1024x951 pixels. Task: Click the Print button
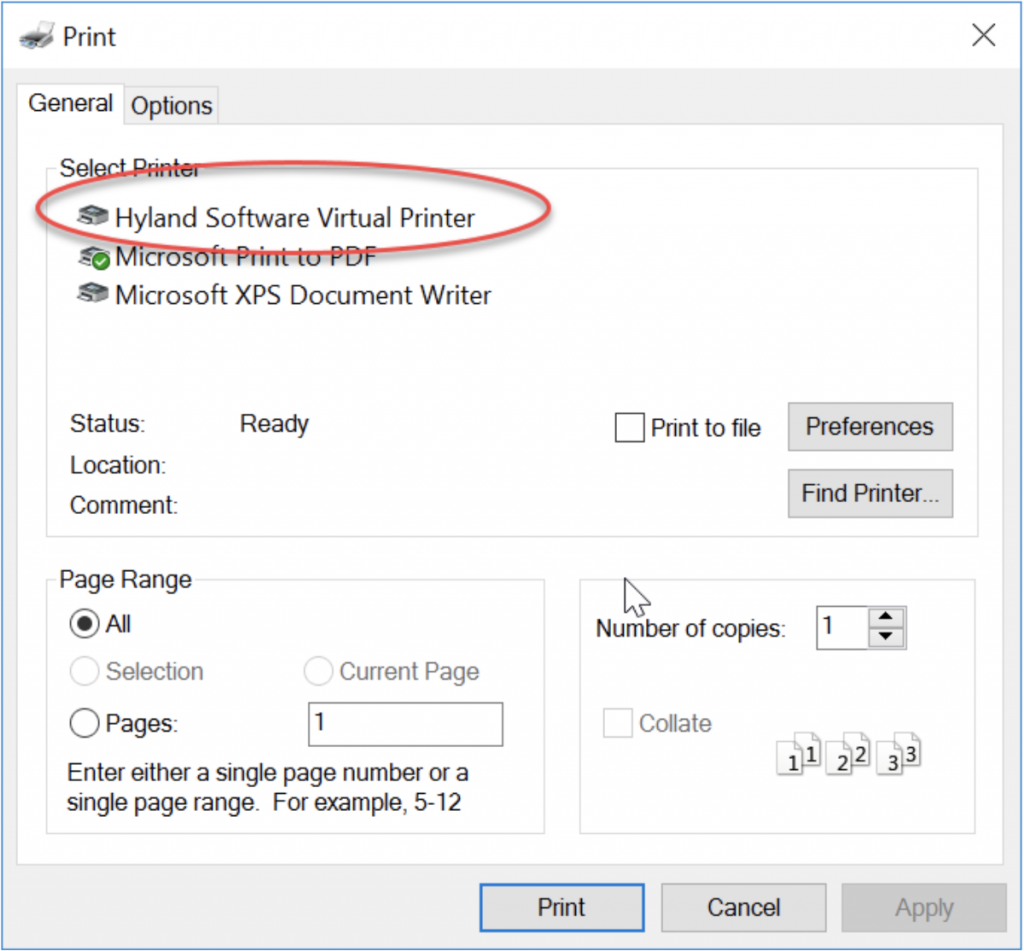(x=561, y=907)
